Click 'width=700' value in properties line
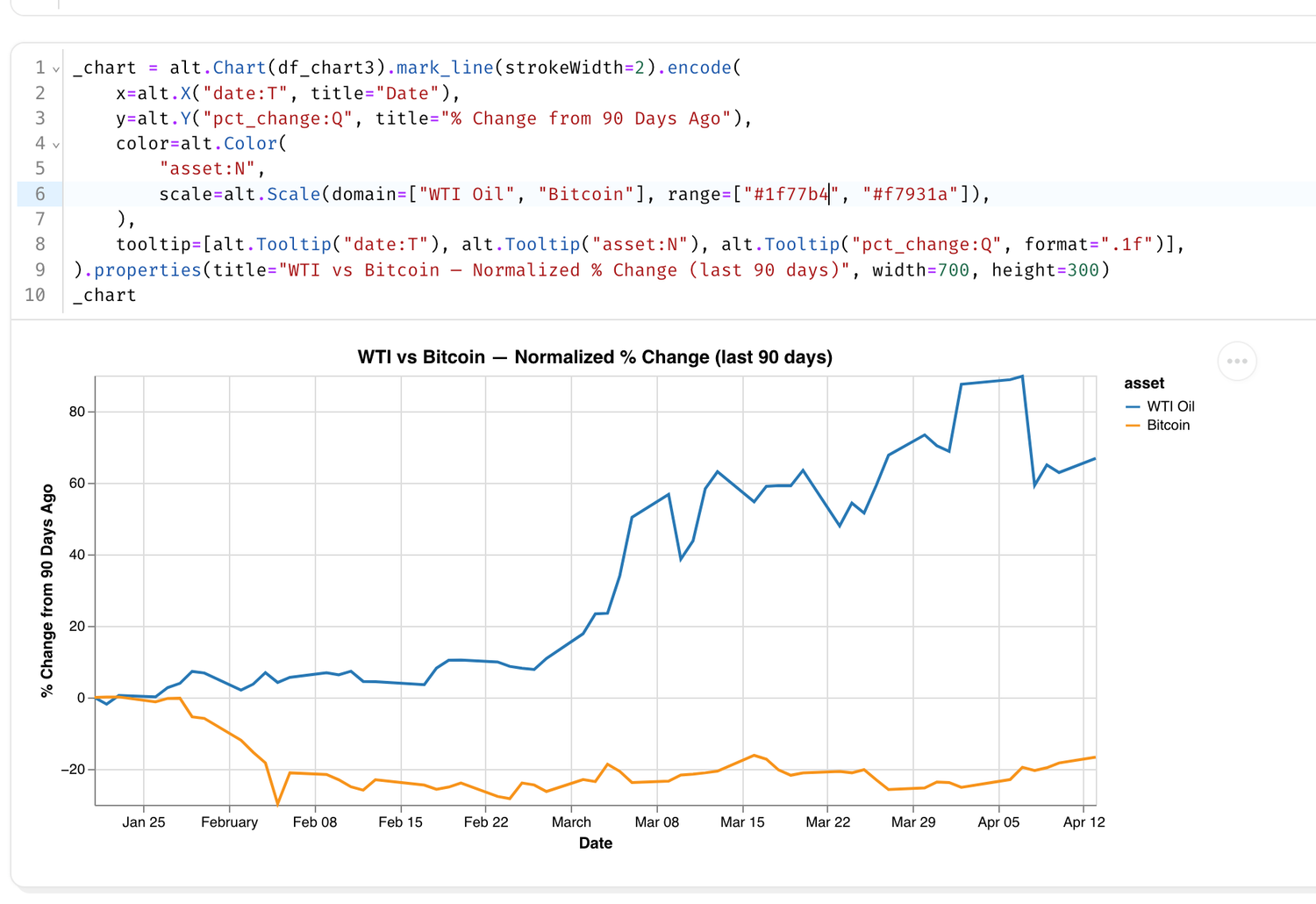Image resolution: width=1316 pixels, height=904 pixels. [x=920, y=270]
